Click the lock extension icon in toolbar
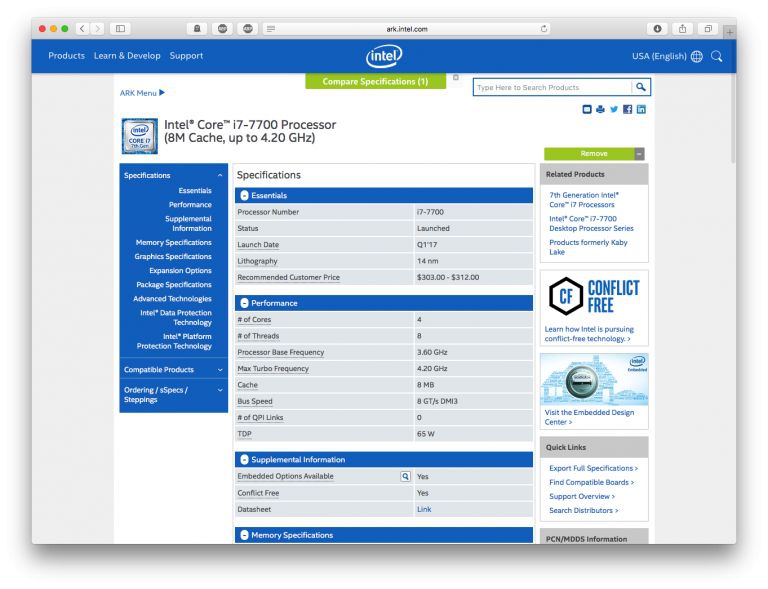This screenshot has height=589, width=768. [x=197, y=29]
